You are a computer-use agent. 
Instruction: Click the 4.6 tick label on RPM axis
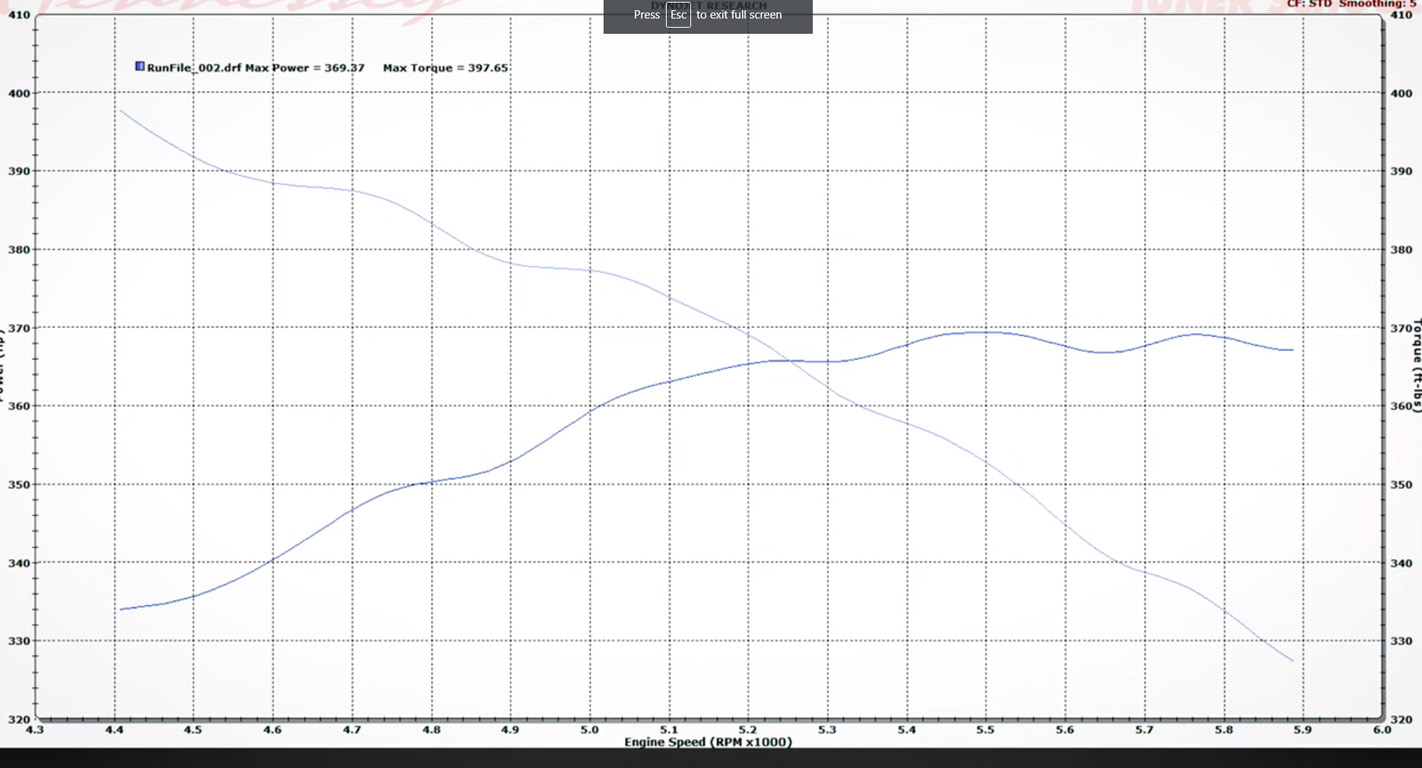(272, 730)
